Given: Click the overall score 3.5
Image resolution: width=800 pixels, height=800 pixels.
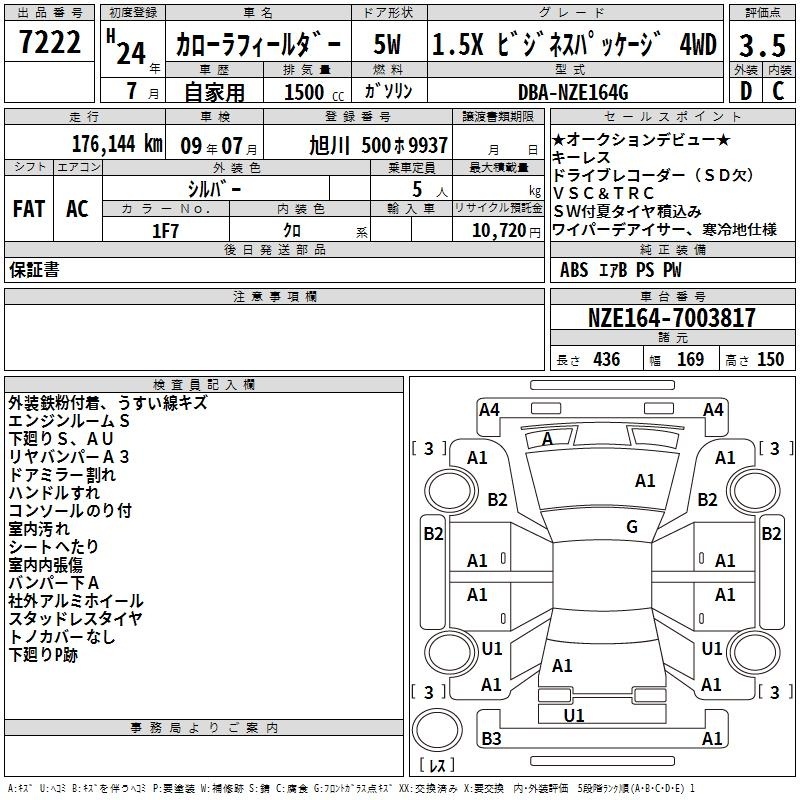Looking at the screenshot, I should pyautogui.click(x=762, y=45).
